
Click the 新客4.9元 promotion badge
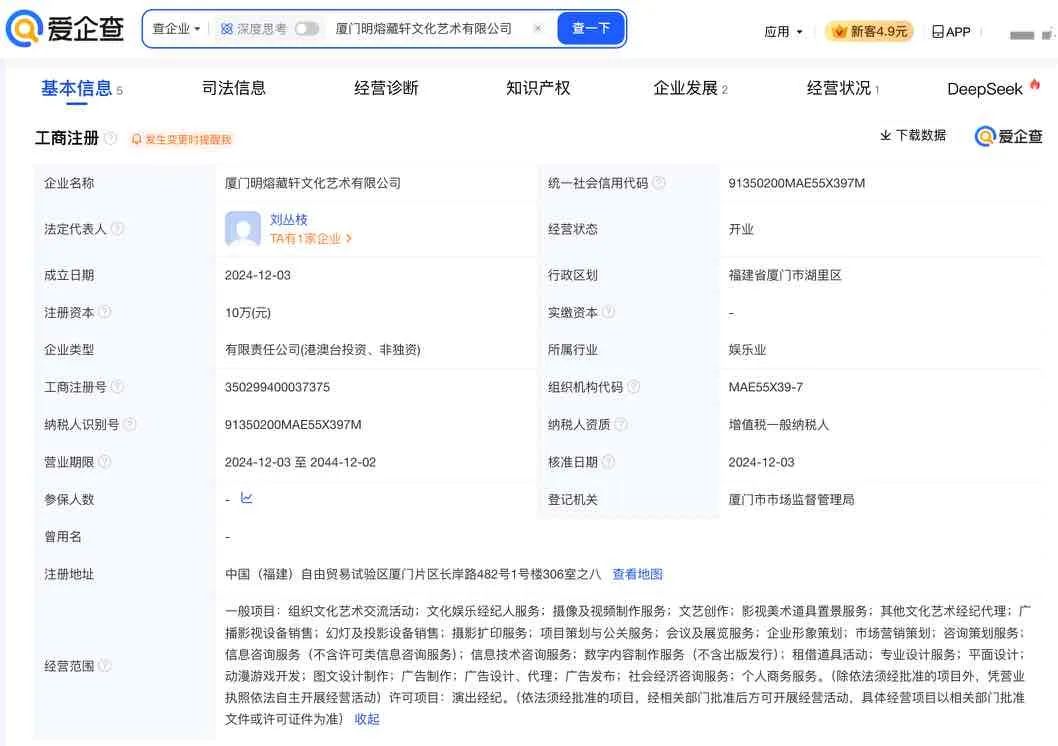tap(869, 32)
